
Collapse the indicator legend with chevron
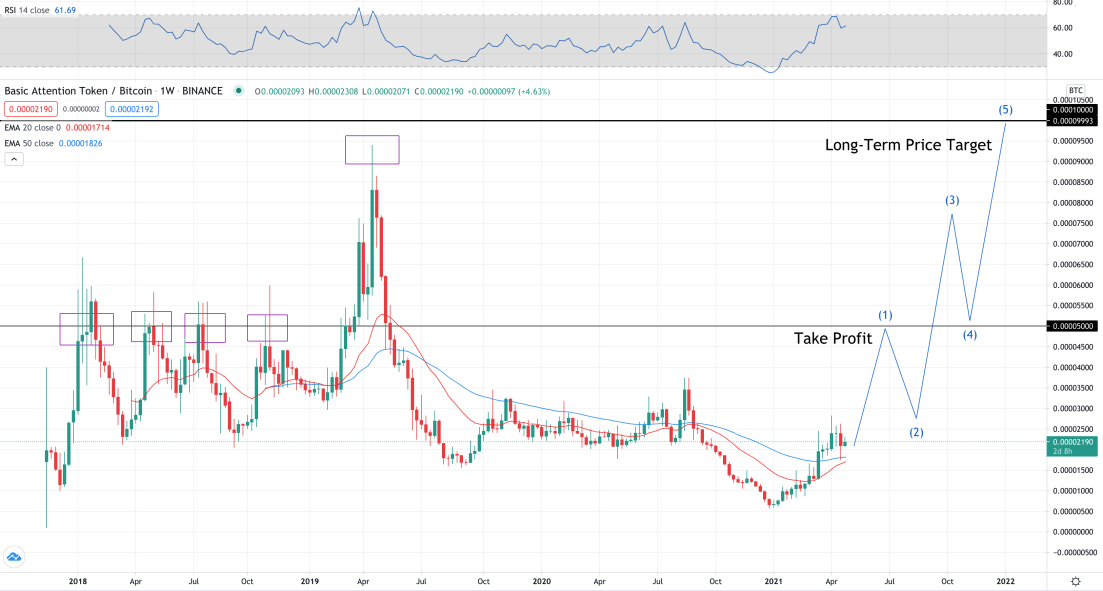[13, 160]
